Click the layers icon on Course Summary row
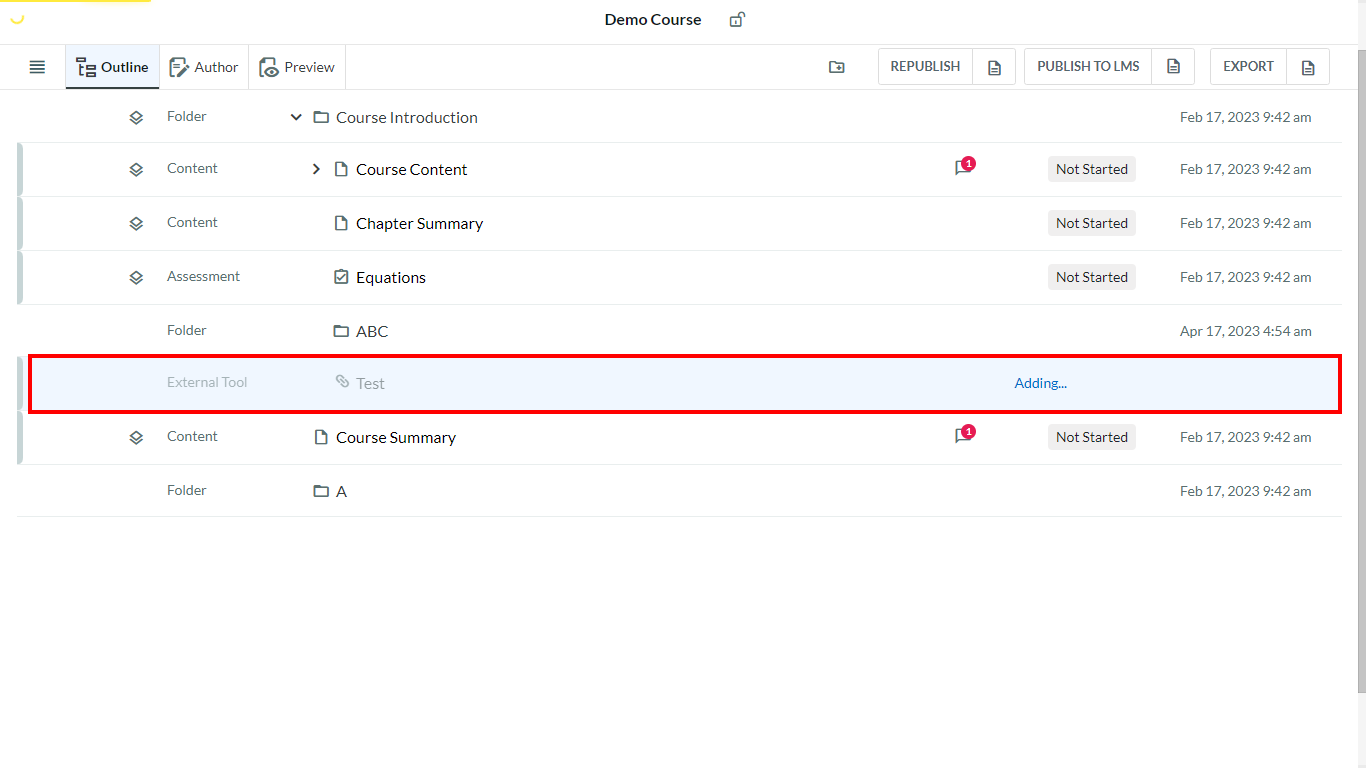Viewport: 1366px width, 768px height. click(136, 437)
